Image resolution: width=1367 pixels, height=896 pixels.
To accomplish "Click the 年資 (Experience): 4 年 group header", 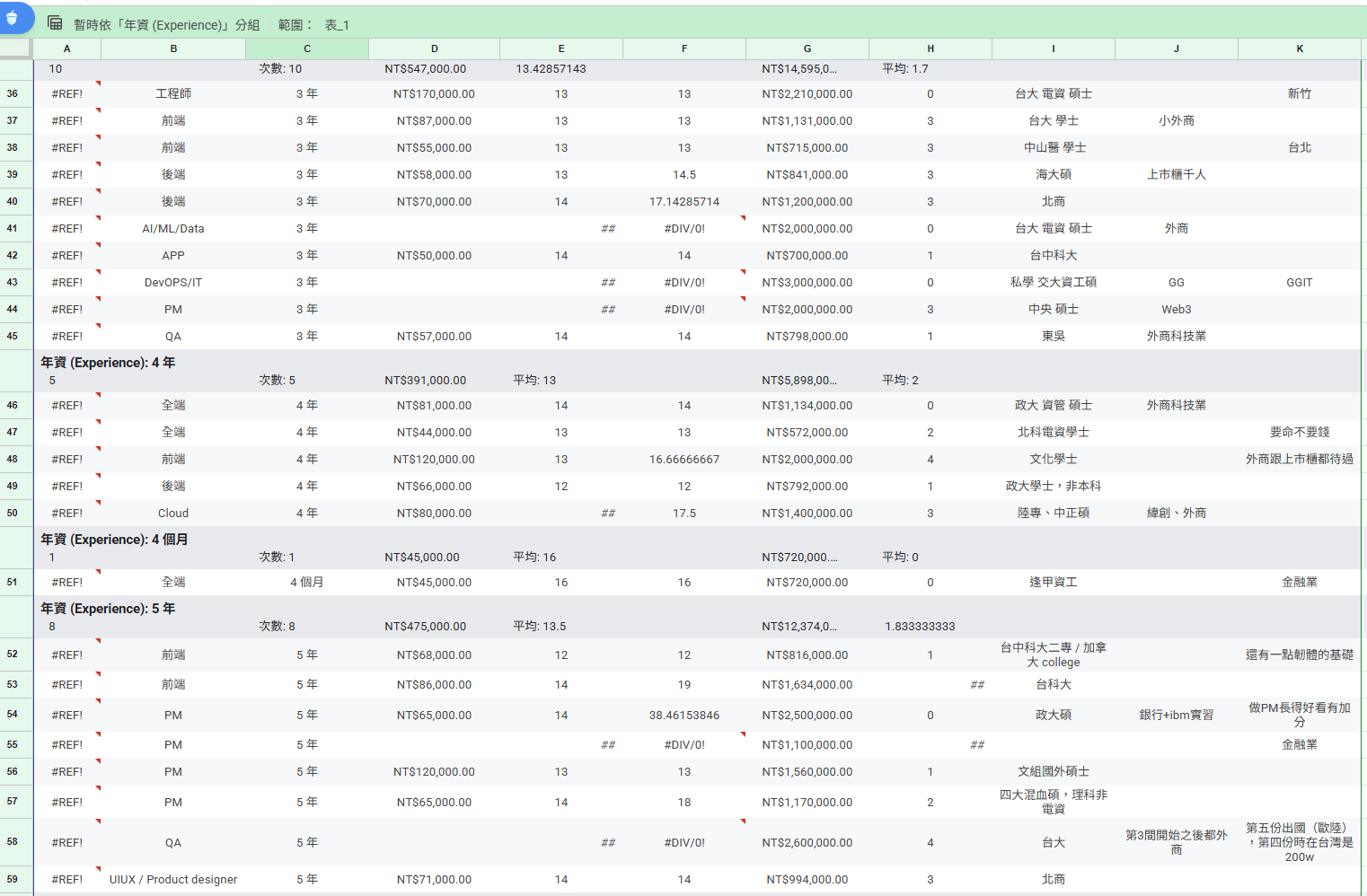I will (x=108, y=363).
